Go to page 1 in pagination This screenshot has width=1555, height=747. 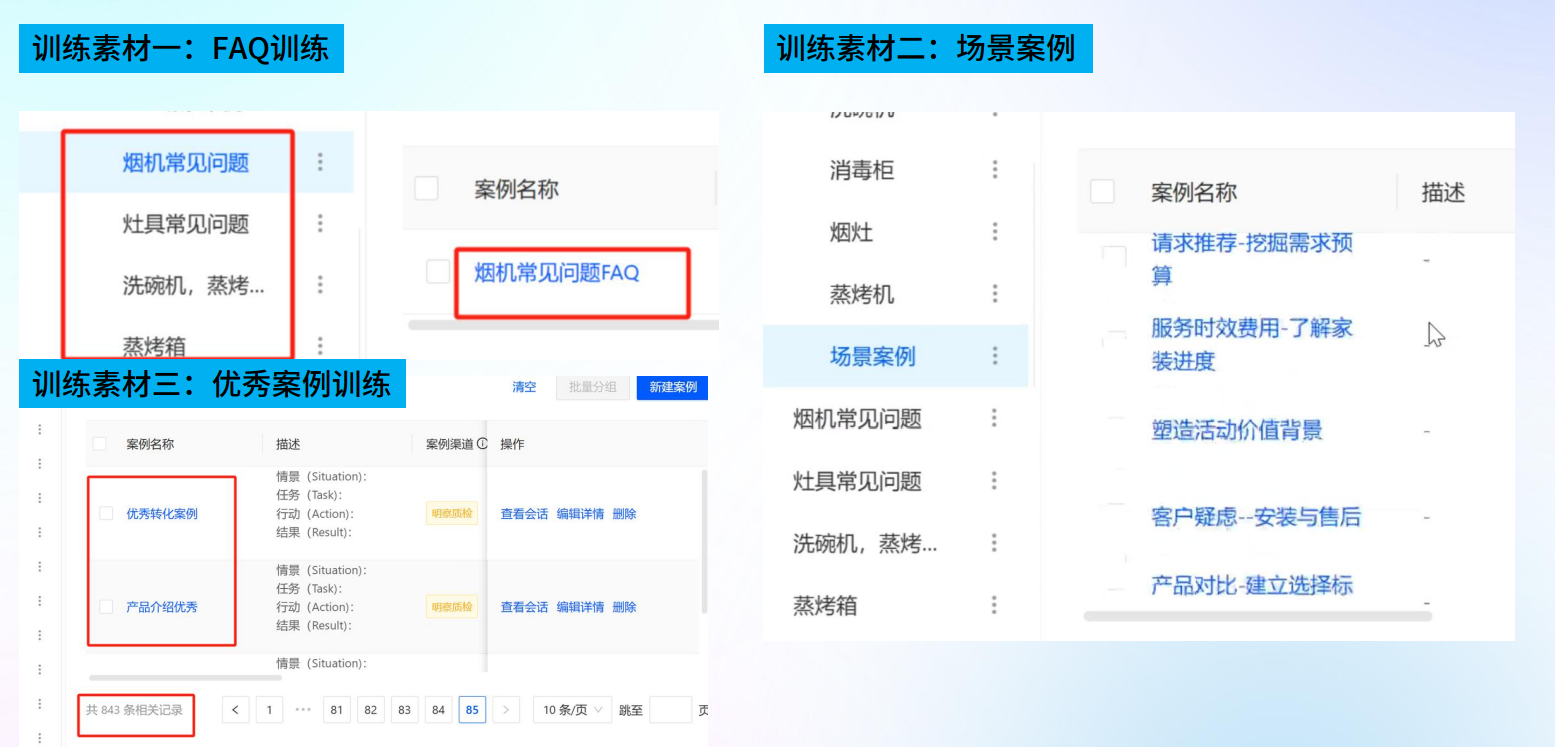point(269,710)
